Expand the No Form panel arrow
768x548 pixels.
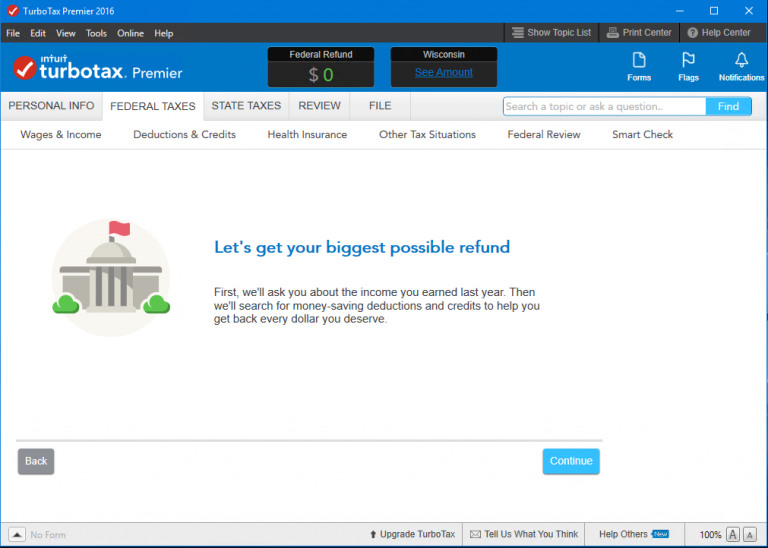[x=17, y=534]
